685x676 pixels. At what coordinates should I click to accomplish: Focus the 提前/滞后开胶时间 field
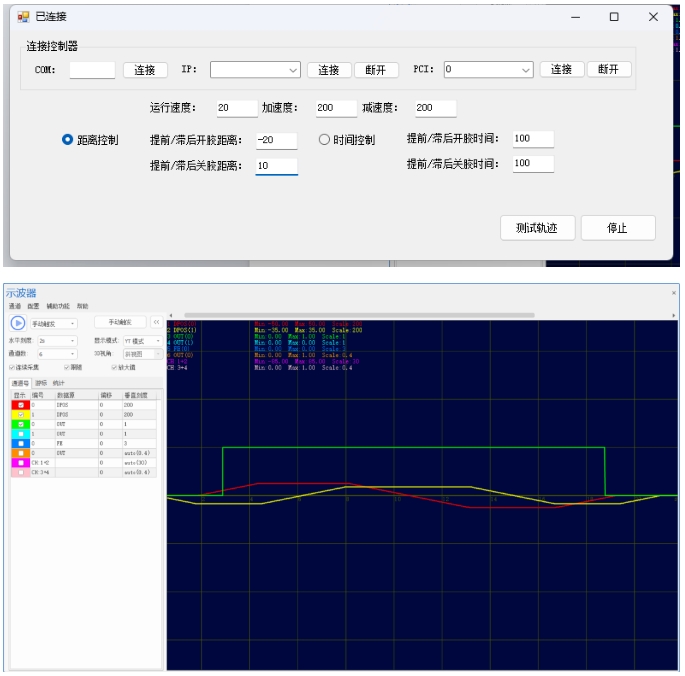coord(533,139)
